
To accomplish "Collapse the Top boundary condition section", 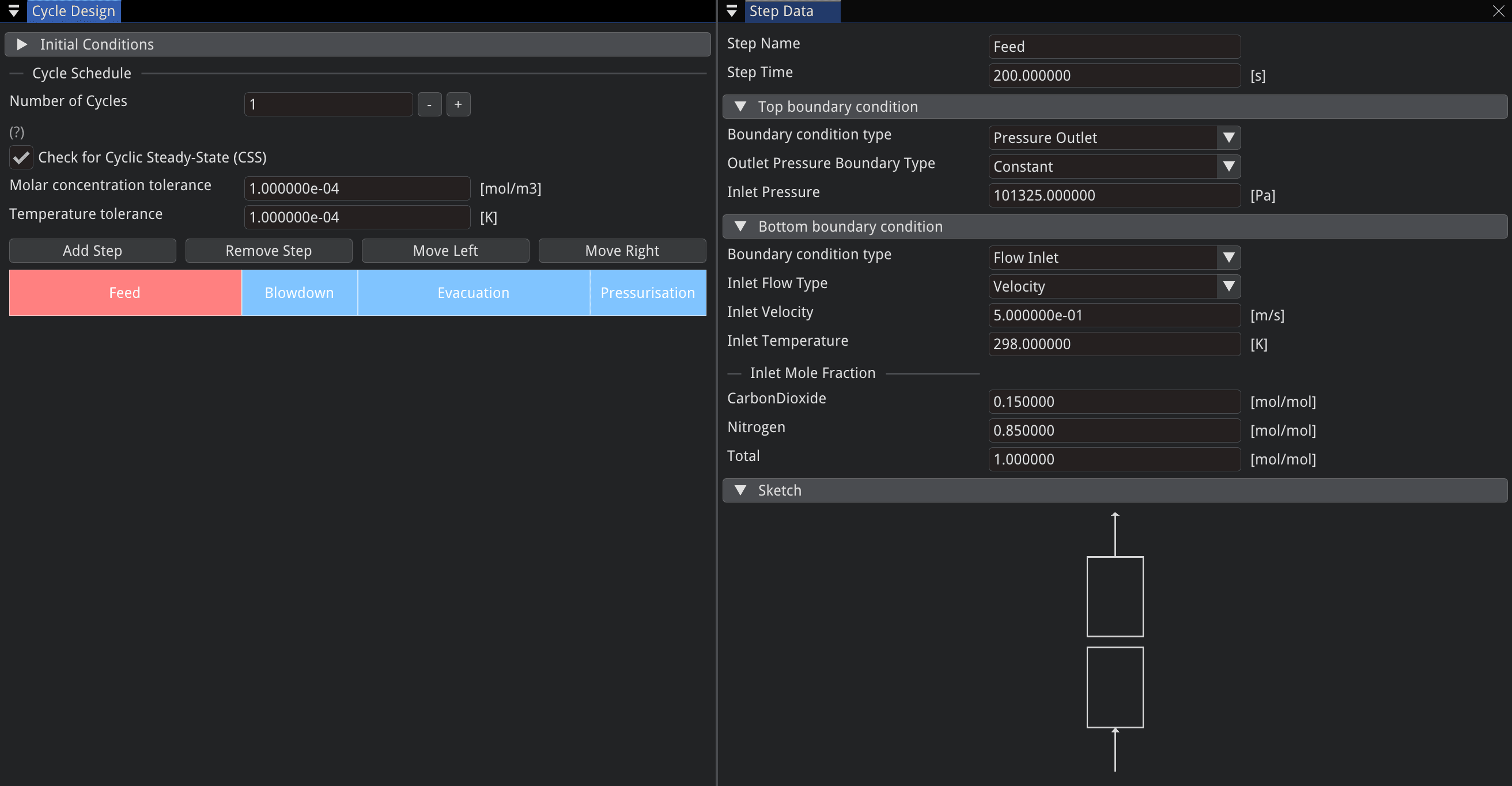I will pos(1114,107).
